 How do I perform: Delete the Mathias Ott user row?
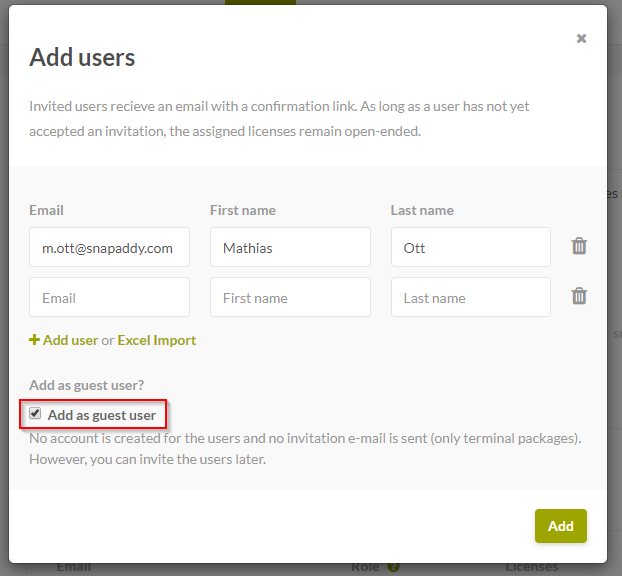(578, 246)
